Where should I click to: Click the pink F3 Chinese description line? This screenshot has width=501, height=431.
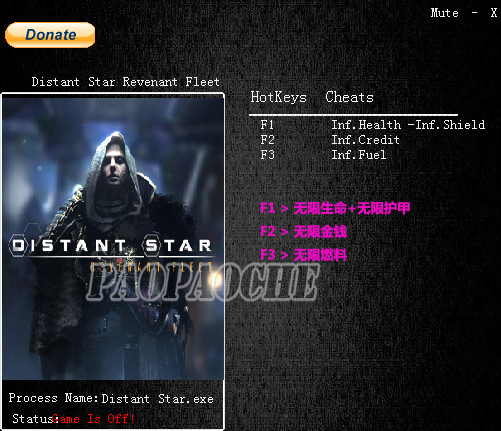click(x=303, y=255)
